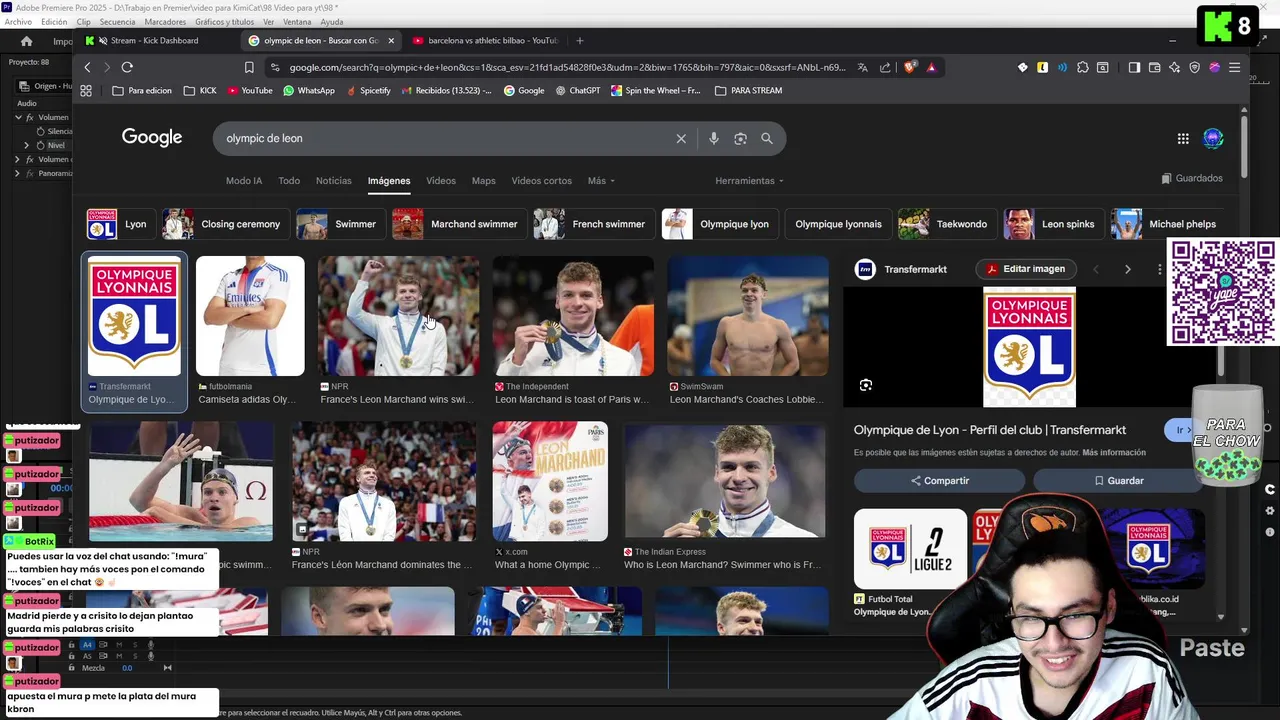Switch to the Videos search tab

(441, 181)
